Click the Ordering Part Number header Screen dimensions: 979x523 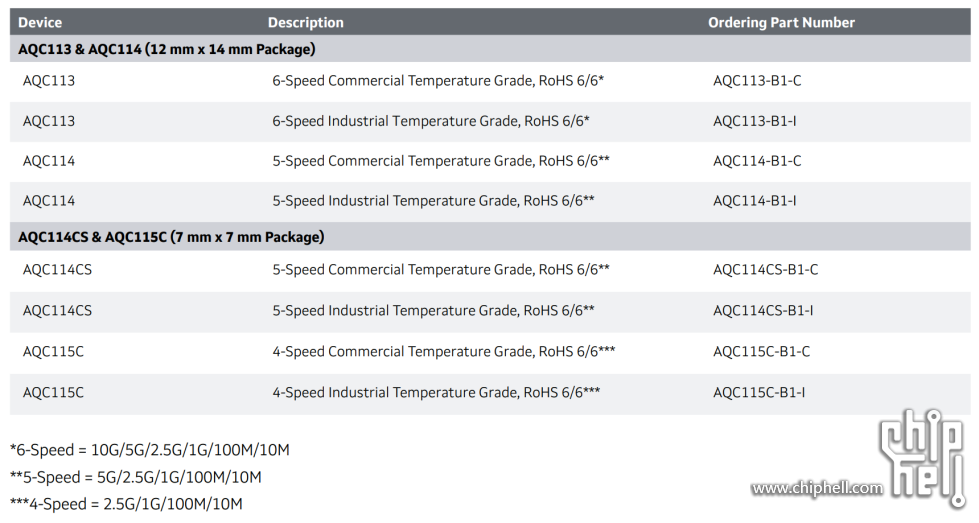coord(781,22)
